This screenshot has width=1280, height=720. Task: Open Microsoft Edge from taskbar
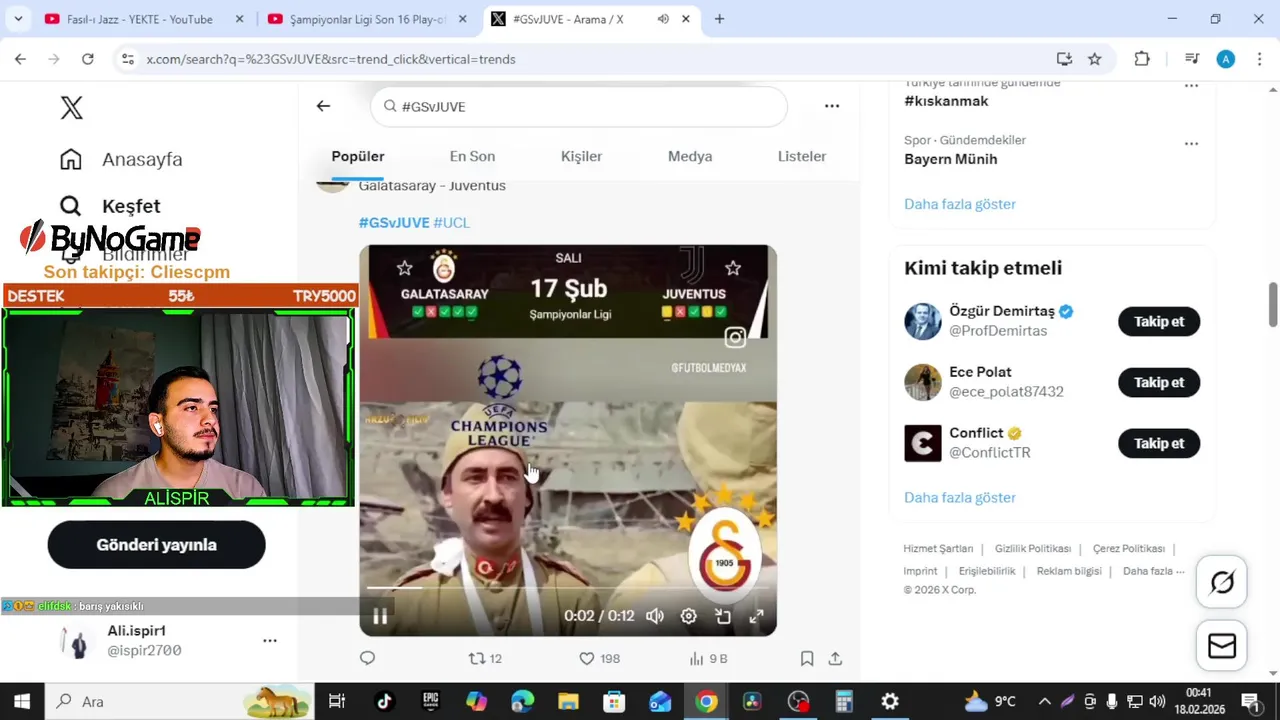click(x=522, y=701)
